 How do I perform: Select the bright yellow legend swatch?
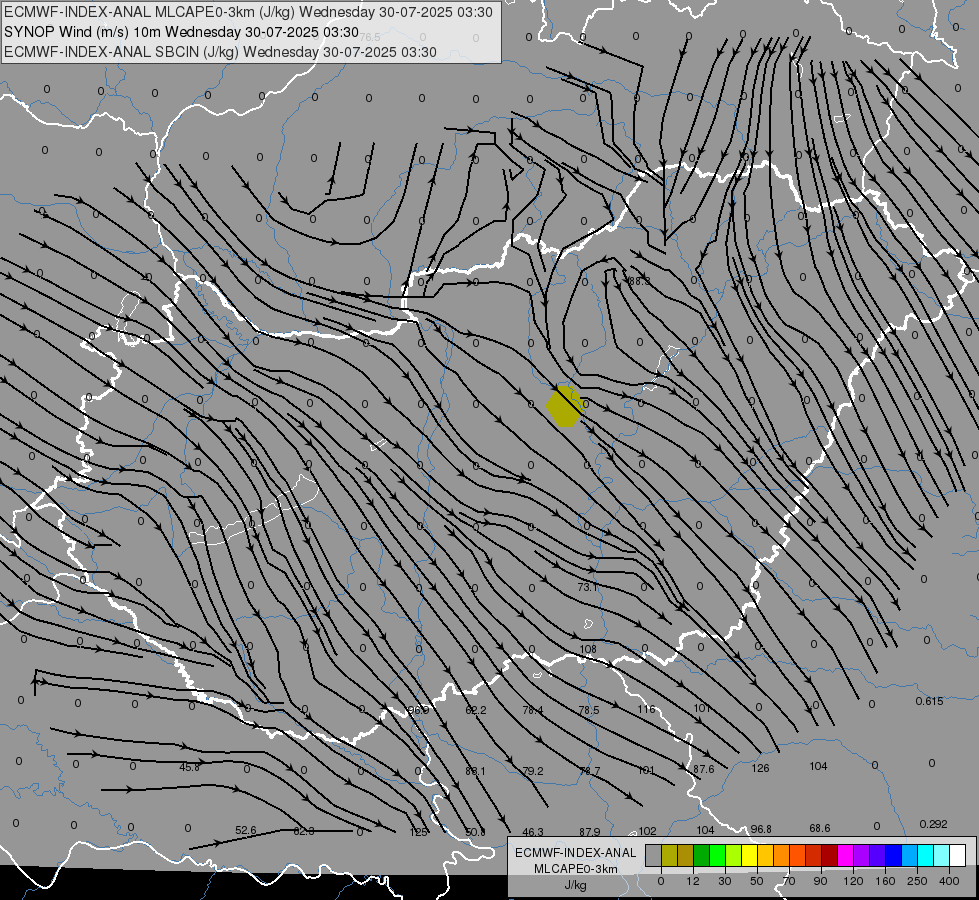click(x=750, y=855)
